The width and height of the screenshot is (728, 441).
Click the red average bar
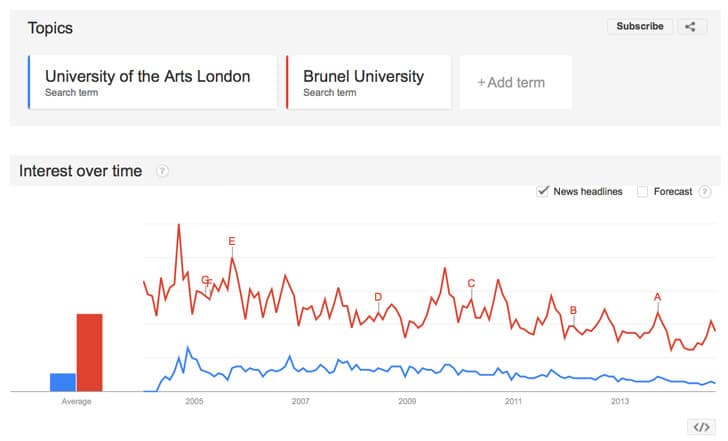[90, 353]
